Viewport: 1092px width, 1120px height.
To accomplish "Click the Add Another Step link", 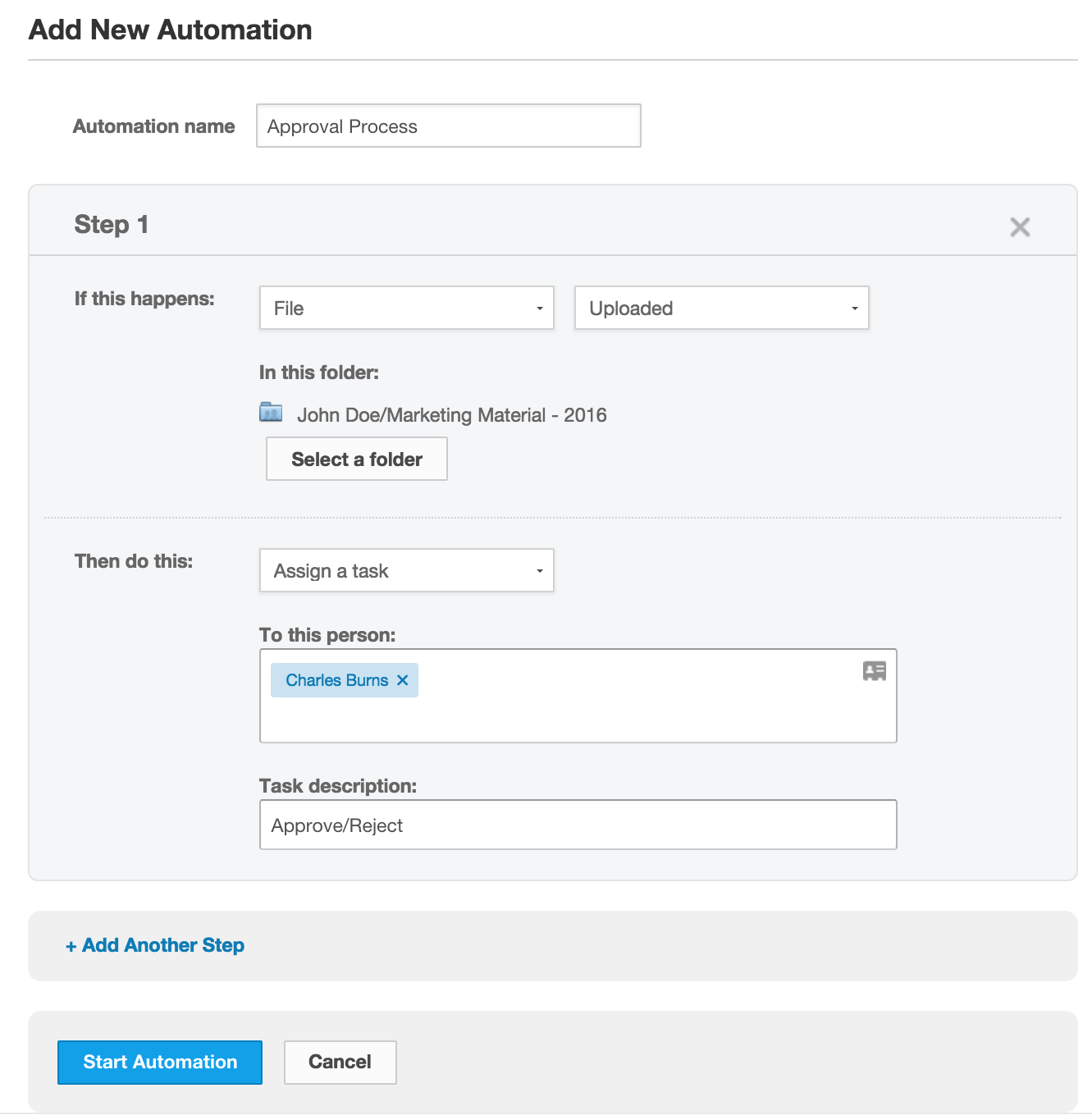I will coord(155,945).
